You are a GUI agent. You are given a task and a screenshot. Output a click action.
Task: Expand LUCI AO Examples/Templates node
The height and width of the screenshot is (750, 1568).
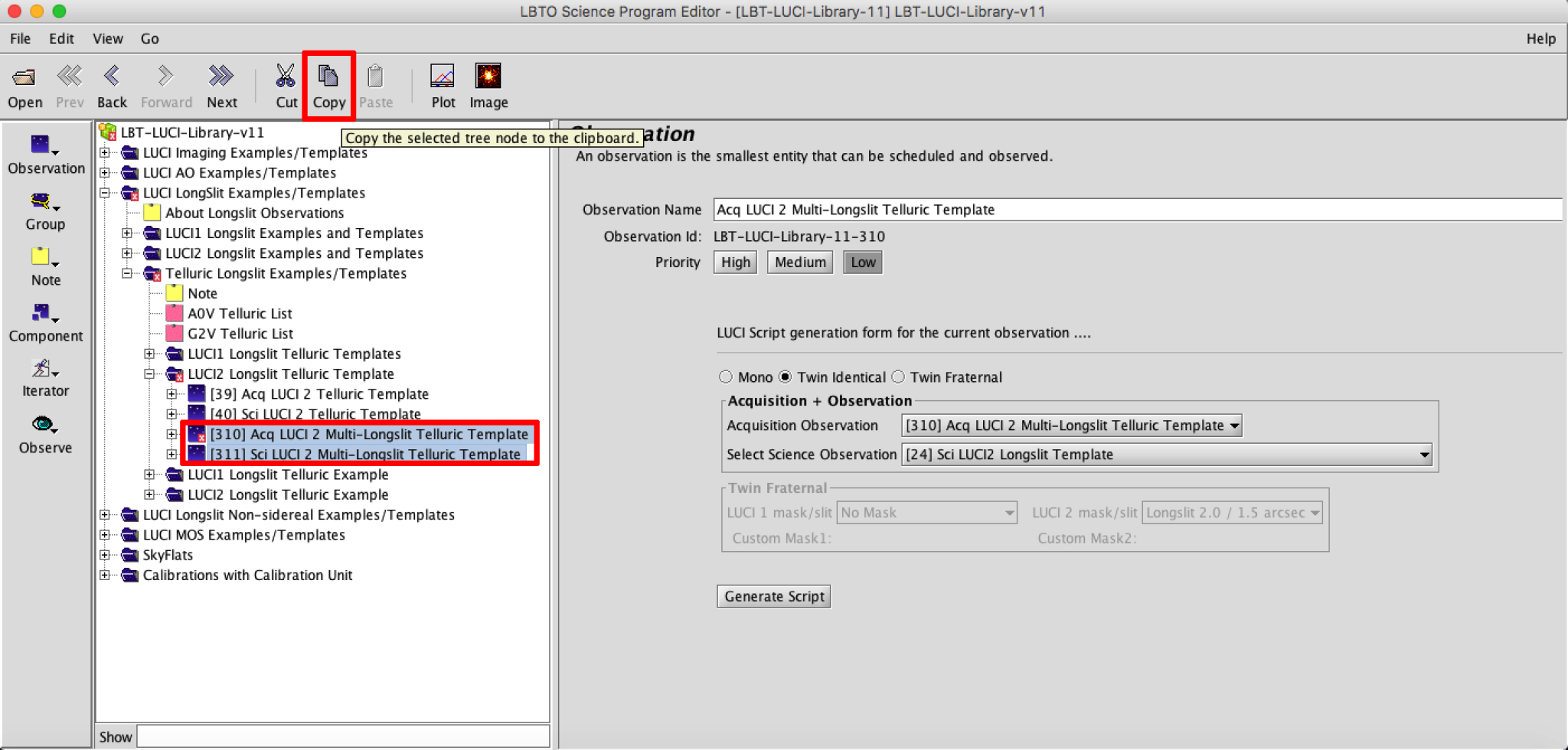(x=105, y=172)
